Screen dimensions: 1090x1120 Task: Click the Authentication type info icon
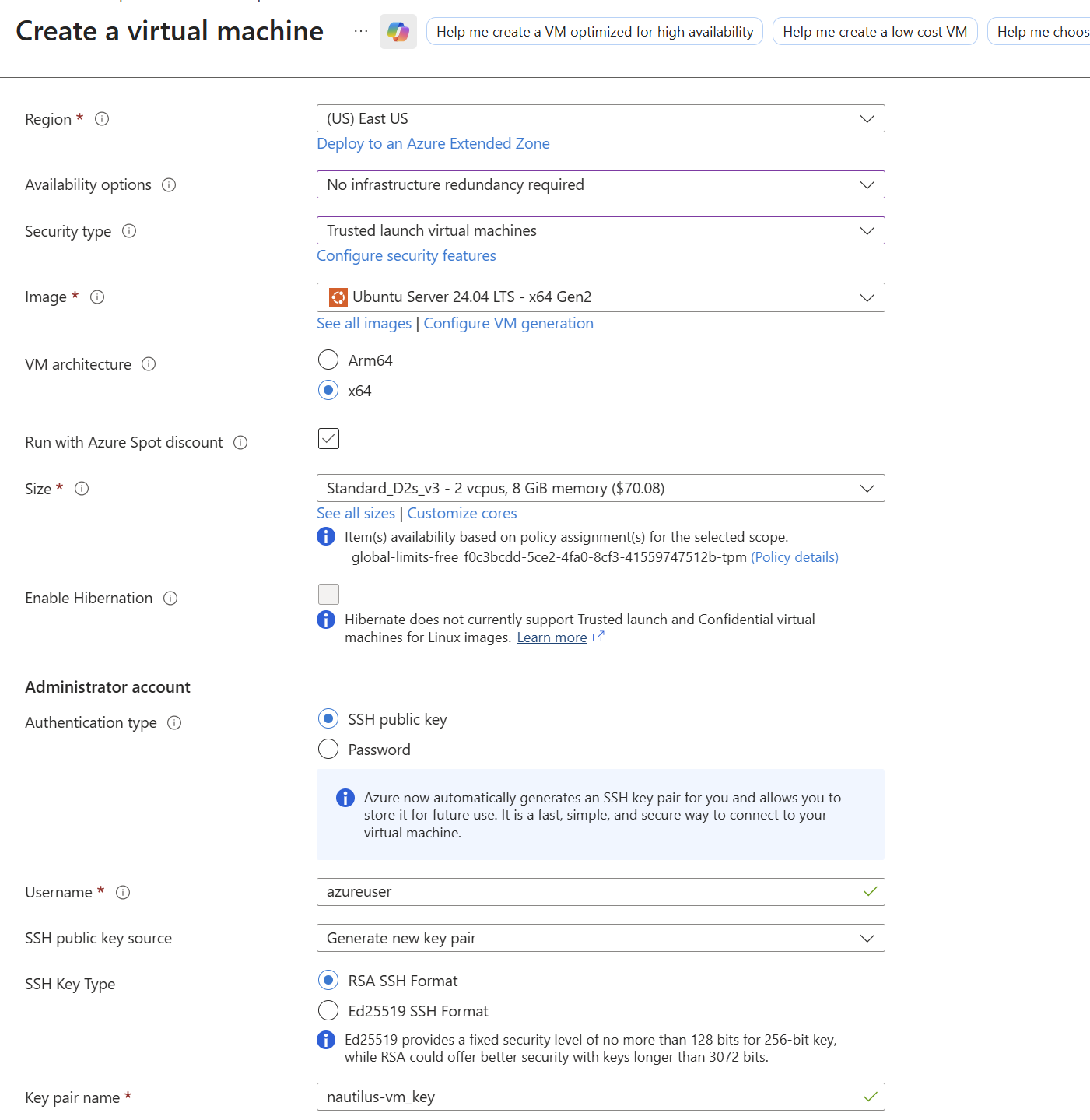174,723
